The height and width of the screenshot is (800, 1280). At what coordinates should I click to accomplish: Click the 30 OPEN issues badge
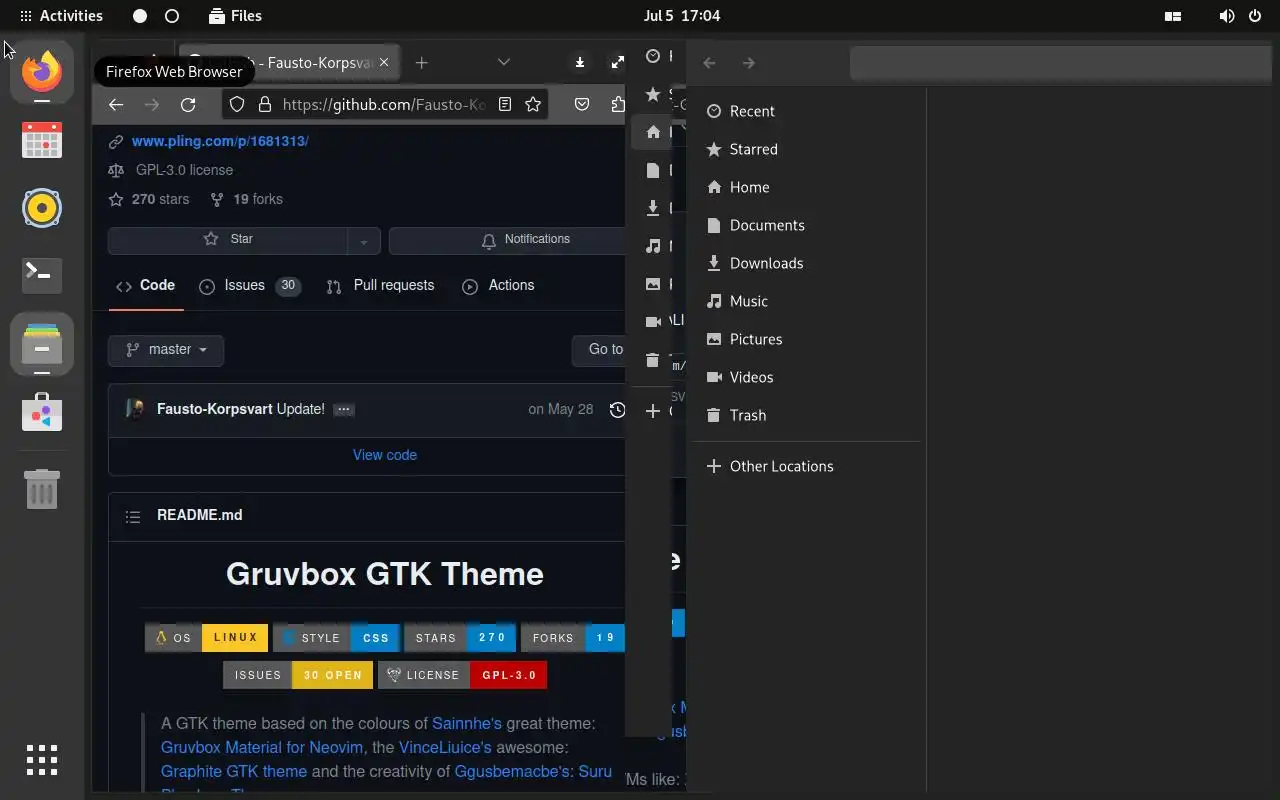[x=298, y=675]
